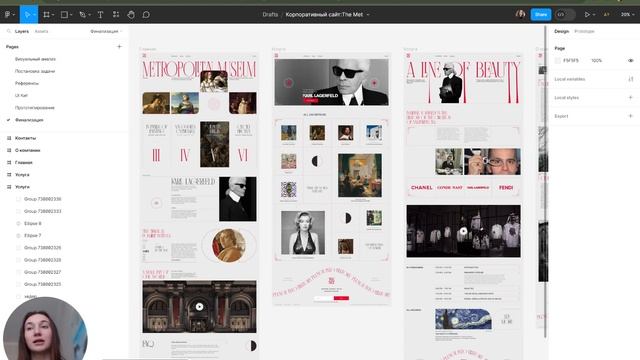
Task: Click the Karl Lagerfeld banner on canvas
Action: click(x=331, y=82)
